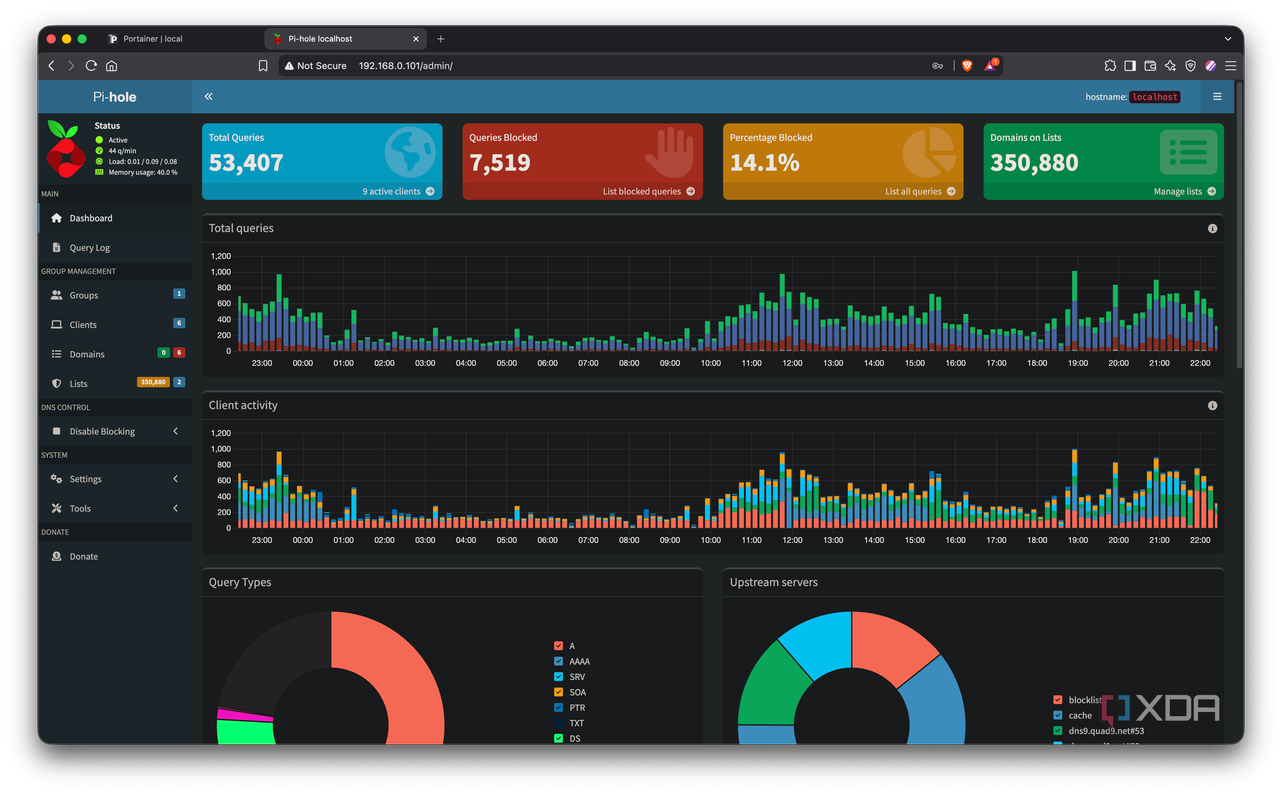This screenshot has width=1282, height=794.
Task: Bookmark this page
Action: click(263, 66)
